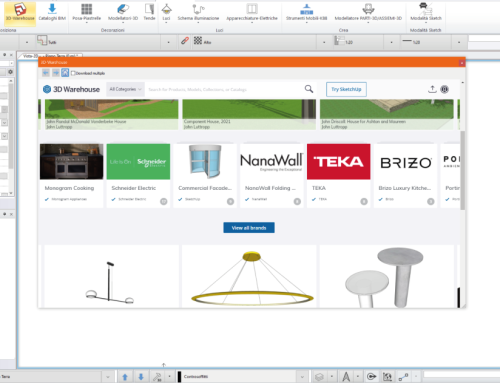The height and width of the screenshot is (383, 500).
Task: Pin the upper left side panel
Action: point(4,55)
